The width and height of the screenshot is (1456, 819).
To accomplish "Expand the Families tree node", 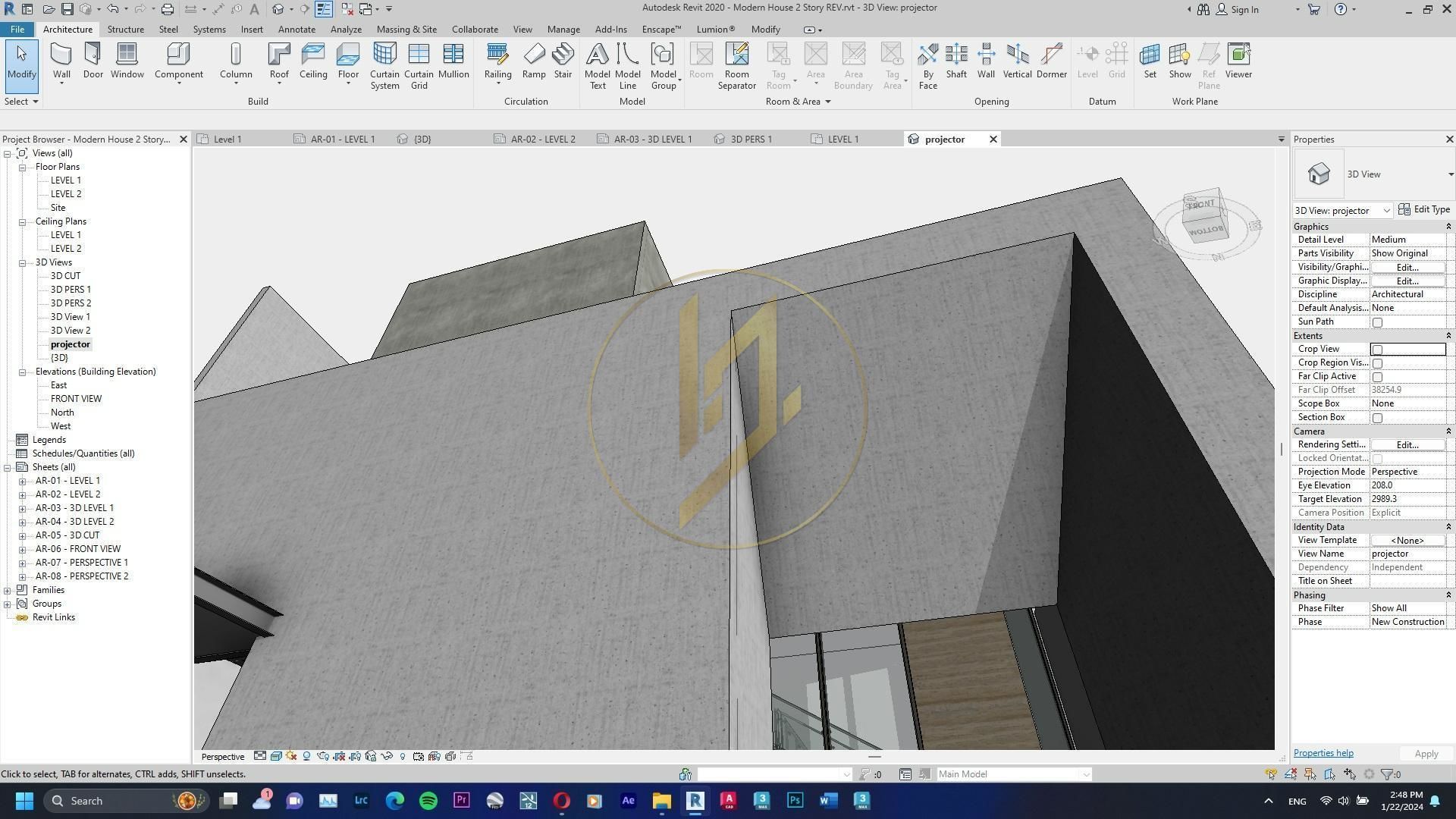I will (8, 590).
